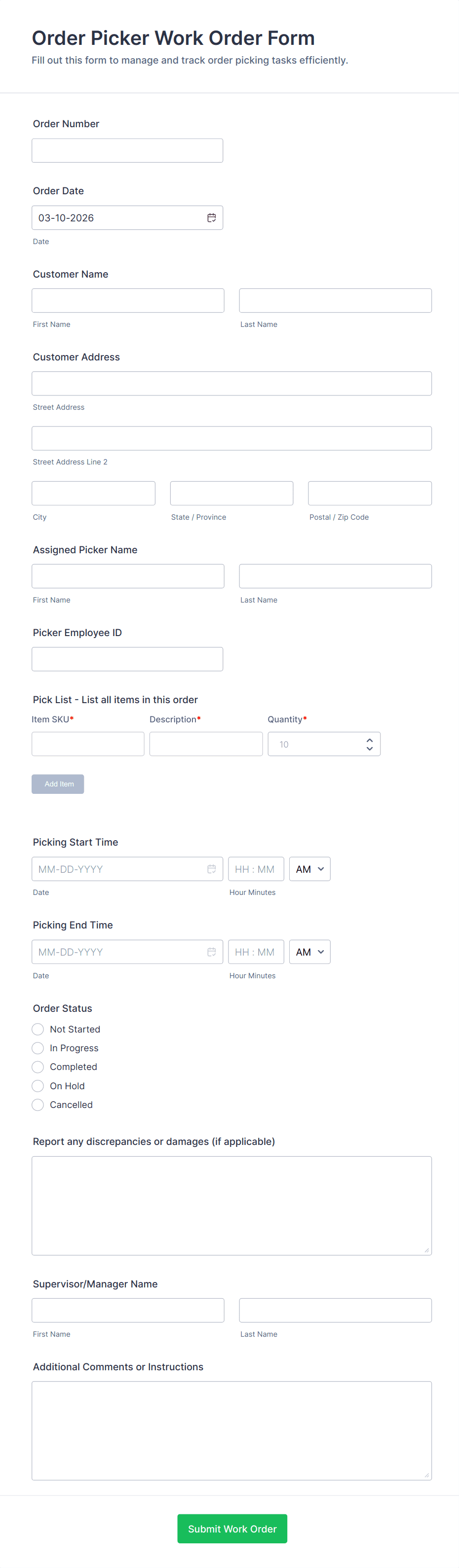Click the Picking Start Time hour minutes field

255,869
